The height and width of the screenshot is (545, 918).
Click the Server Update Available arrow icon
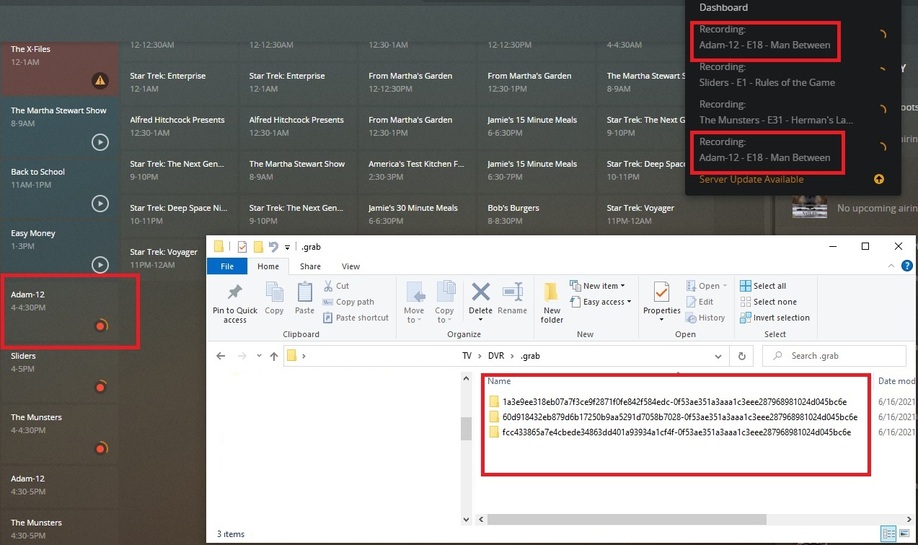click(879, 179)
